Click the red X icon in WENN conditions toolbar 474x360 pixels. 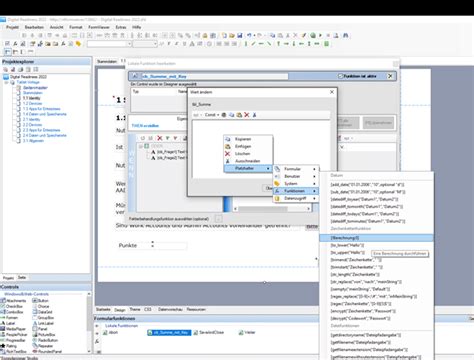160,138
